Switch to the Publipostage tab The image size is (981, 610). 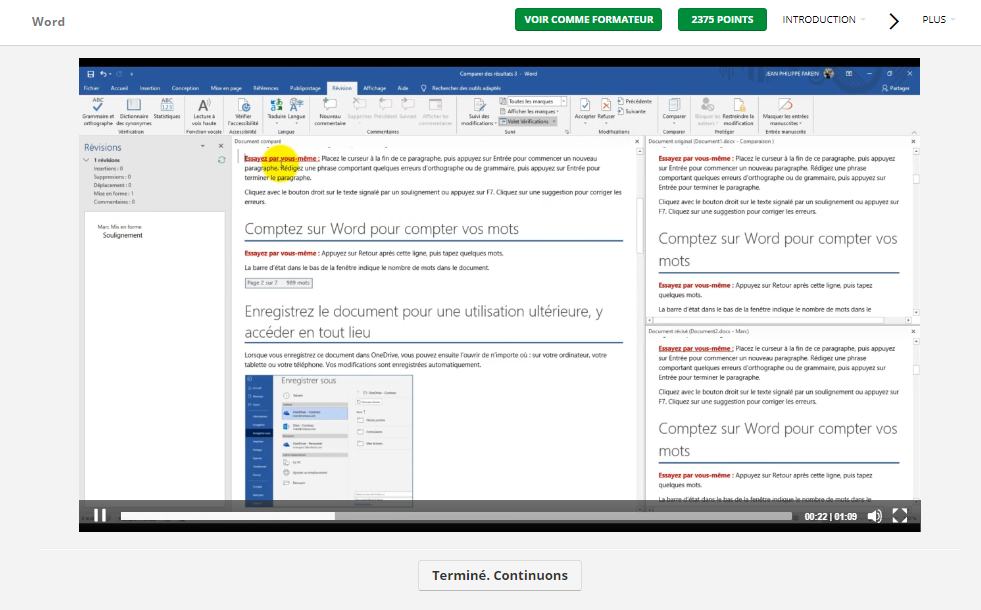coord(305,88)
